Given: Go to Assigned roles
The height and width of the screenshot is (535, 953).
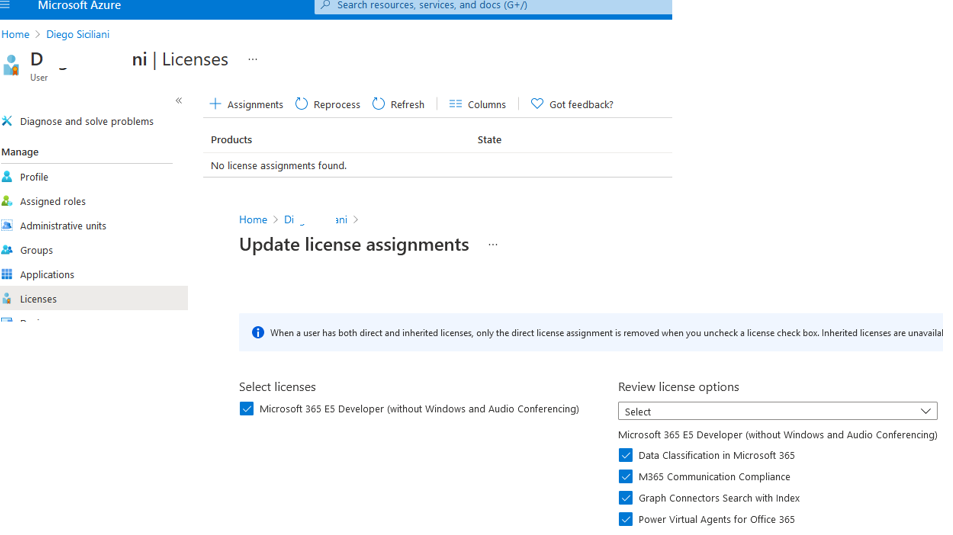Looking at the screenshot, I should click(x=53, y=201).
